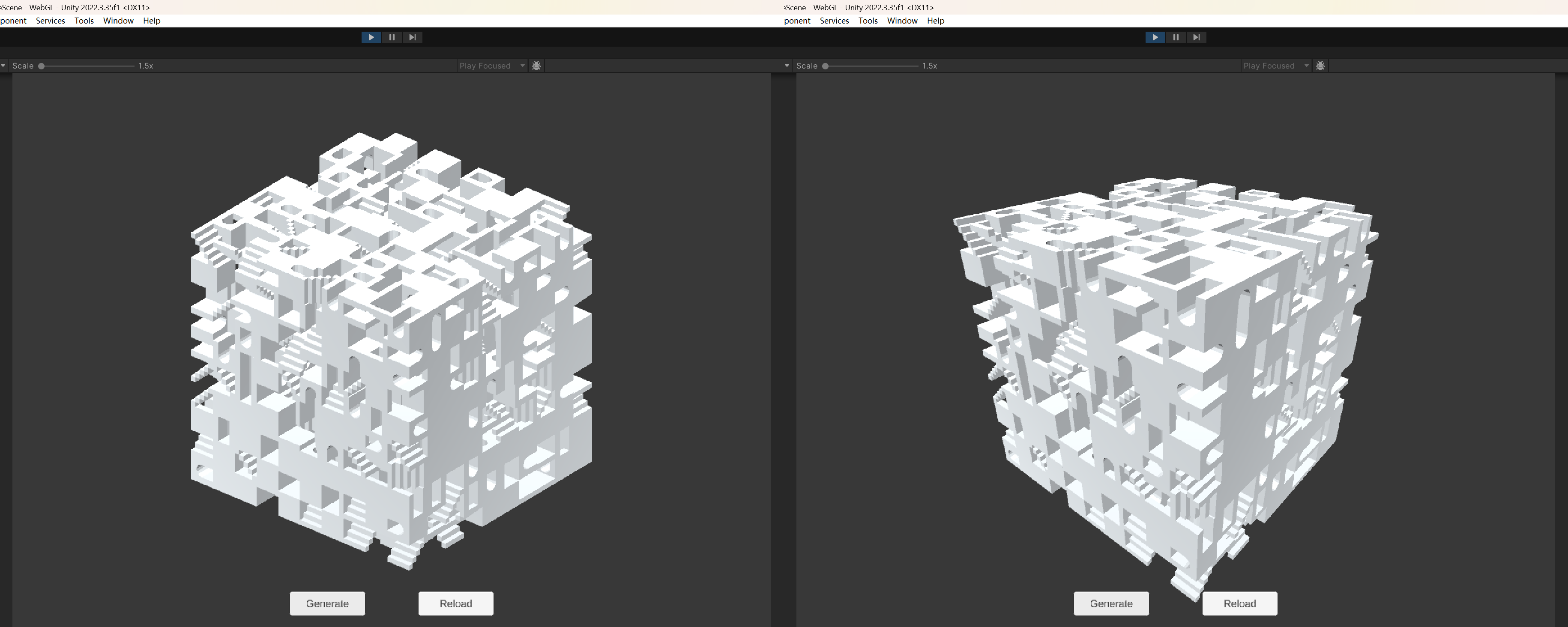Click Generate button in left game view
This screenshot has height=627, width=1568.
click(x=327, y=603)
